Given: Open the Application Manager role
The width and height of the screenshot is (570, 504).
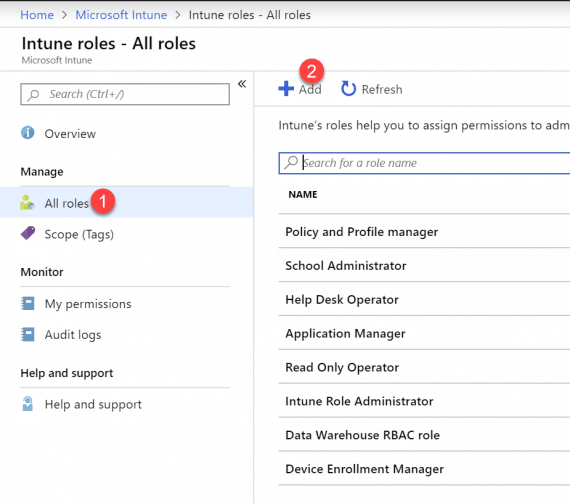Looking at the screenshot, I should tap(345, 333).
